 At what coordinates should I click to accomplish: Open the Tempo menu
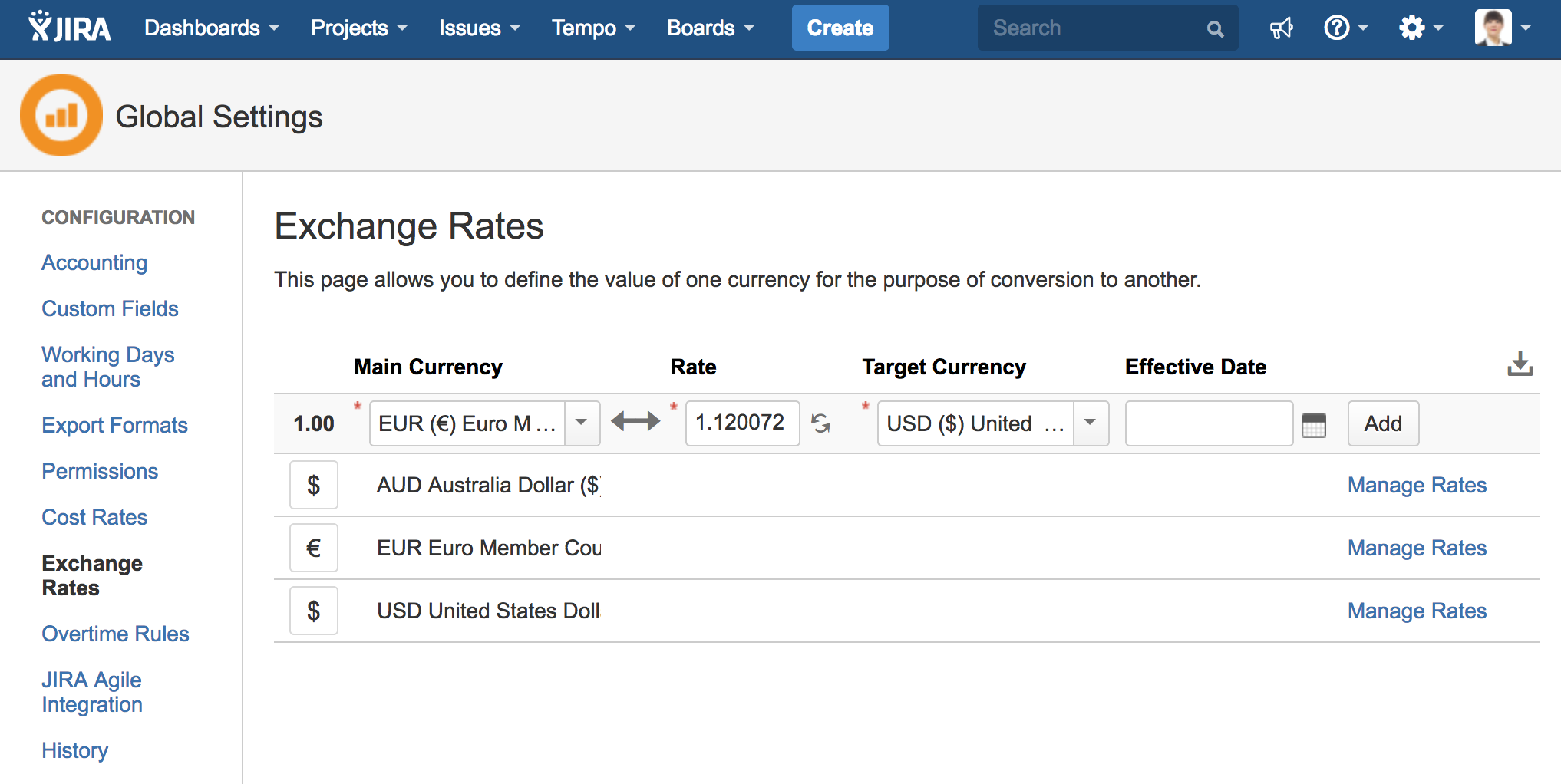592,28
